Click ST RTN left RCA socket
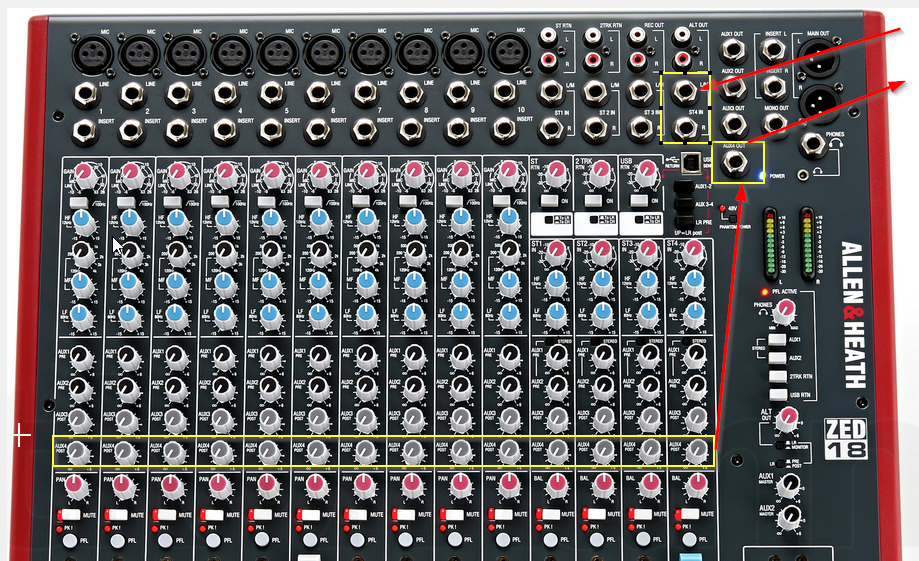This screenshot has width=919, height=561. click(x=548, y=37)
